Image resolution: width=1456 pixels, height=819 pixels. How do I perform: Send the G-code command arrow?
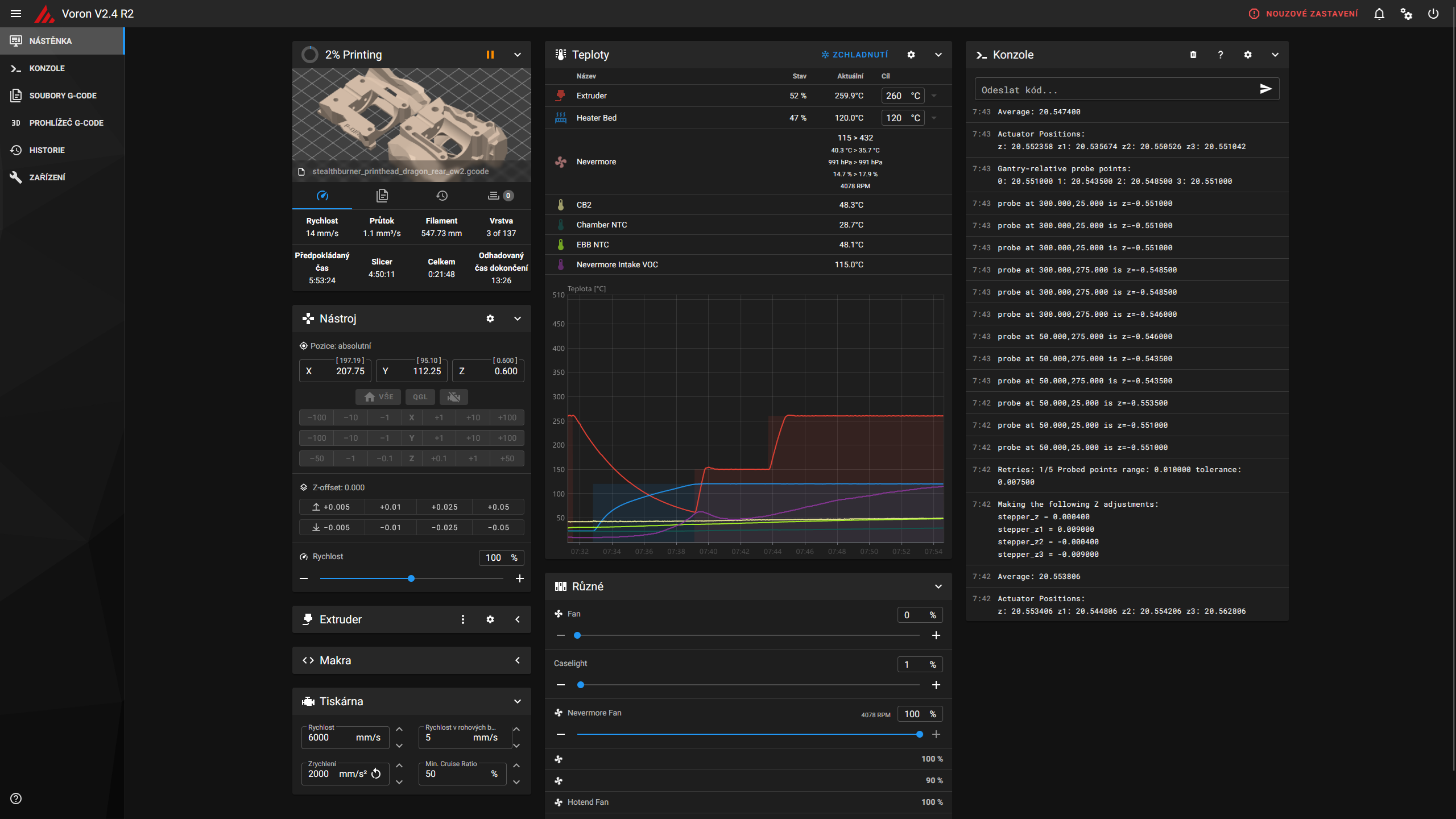tap(1265, 89)
